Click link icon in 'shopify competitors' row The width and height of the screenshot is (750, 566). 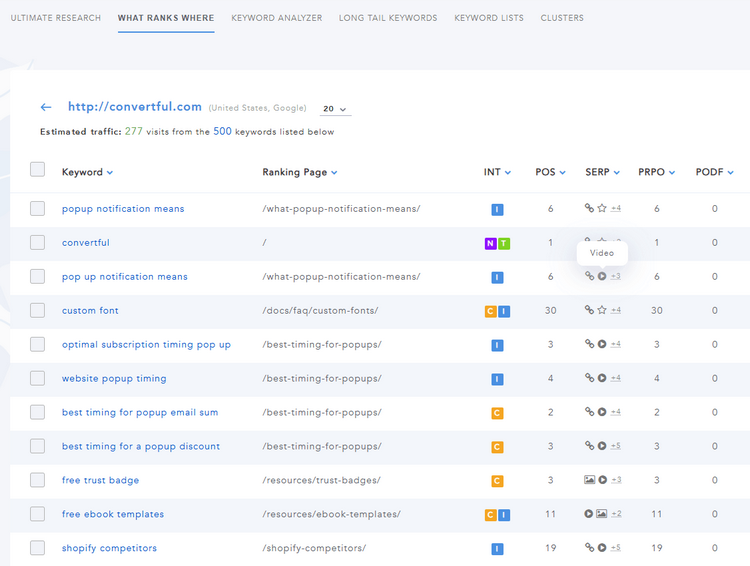coord(589,547)
